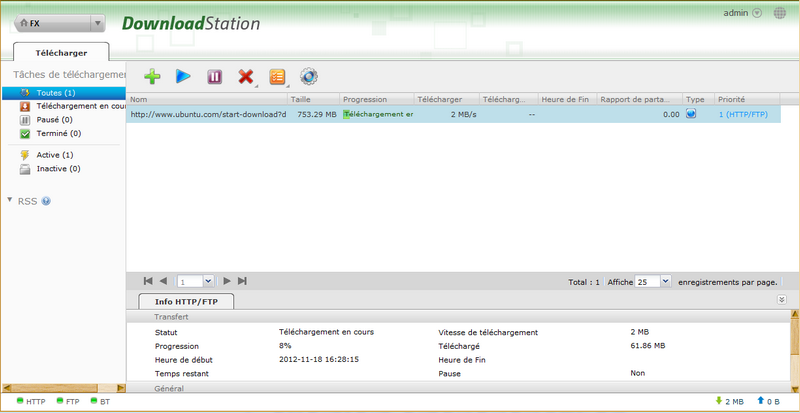Select the Info HTTP/FTP tab
This screenshot has height=413, width=800.
point(186,302)
